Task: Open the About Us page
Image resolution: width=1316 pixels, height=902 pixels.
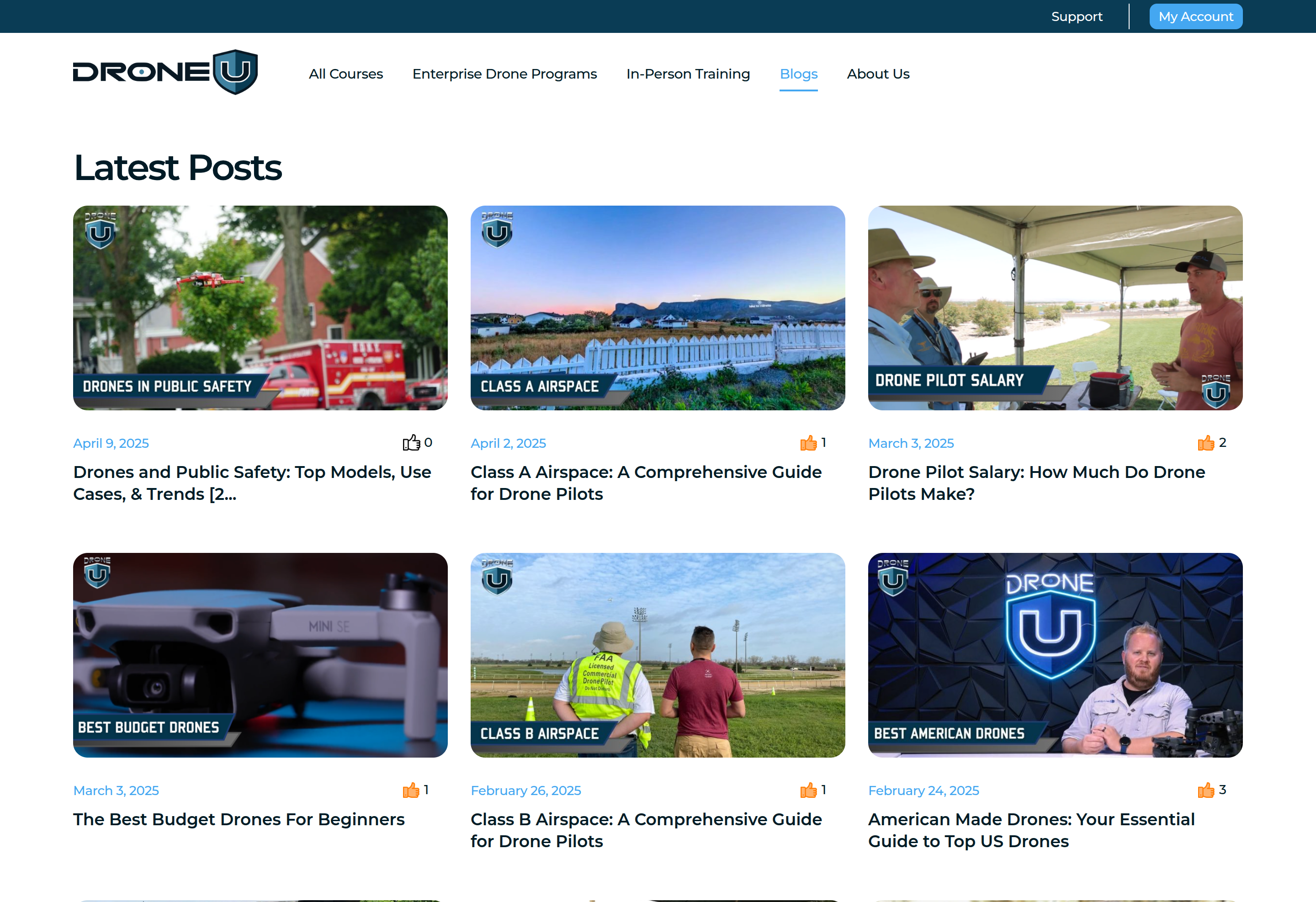Action: [x=878, y=74]
